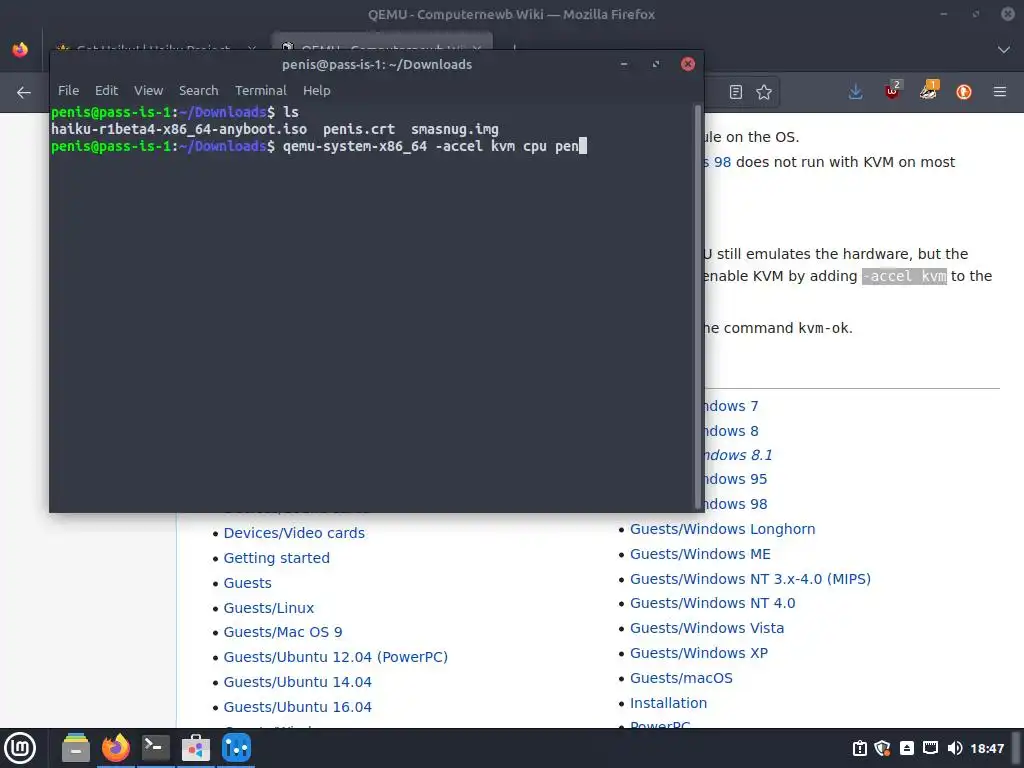Screen dimensions: 1024x768
Task: Open the Guests/Windows NT 4.0 link
Action: [712, 603]
